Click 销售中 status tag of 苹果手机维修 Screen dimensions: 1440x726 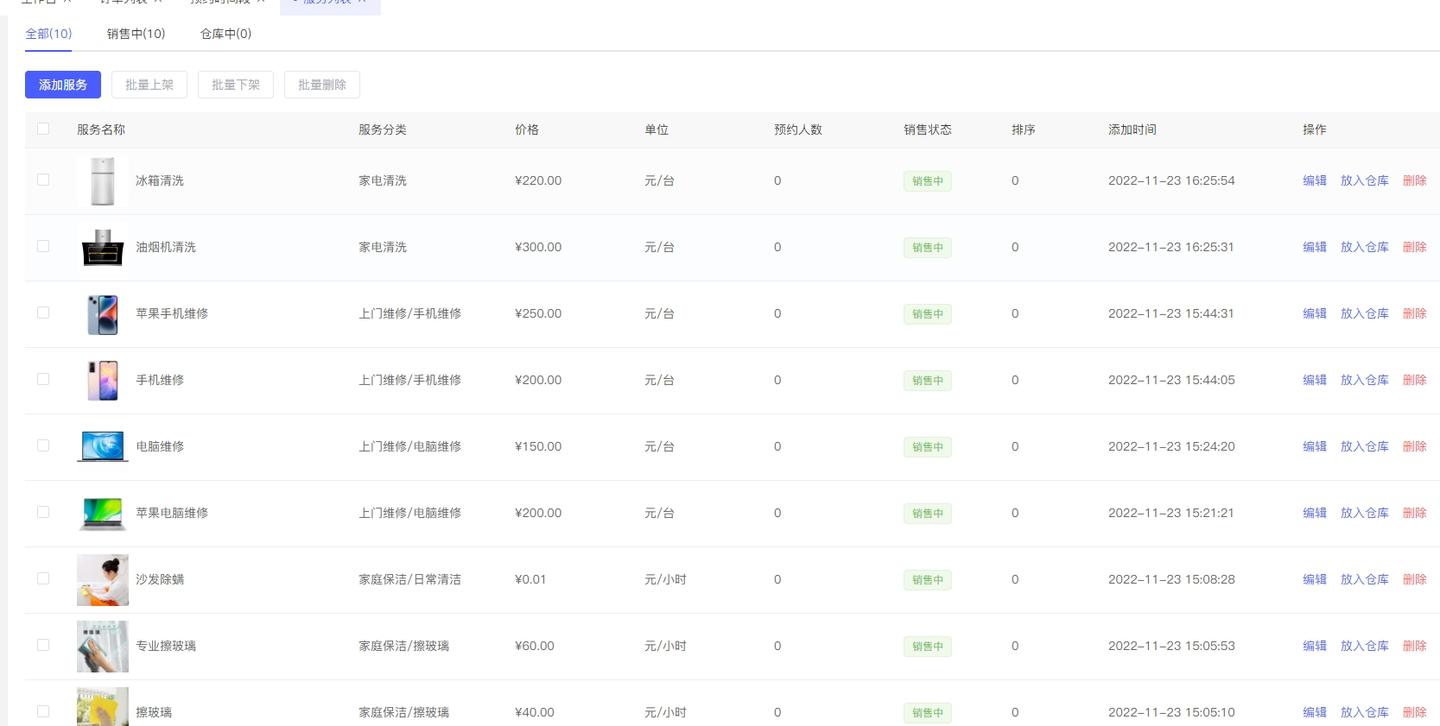pyautogui.click(x=928, y=314)
